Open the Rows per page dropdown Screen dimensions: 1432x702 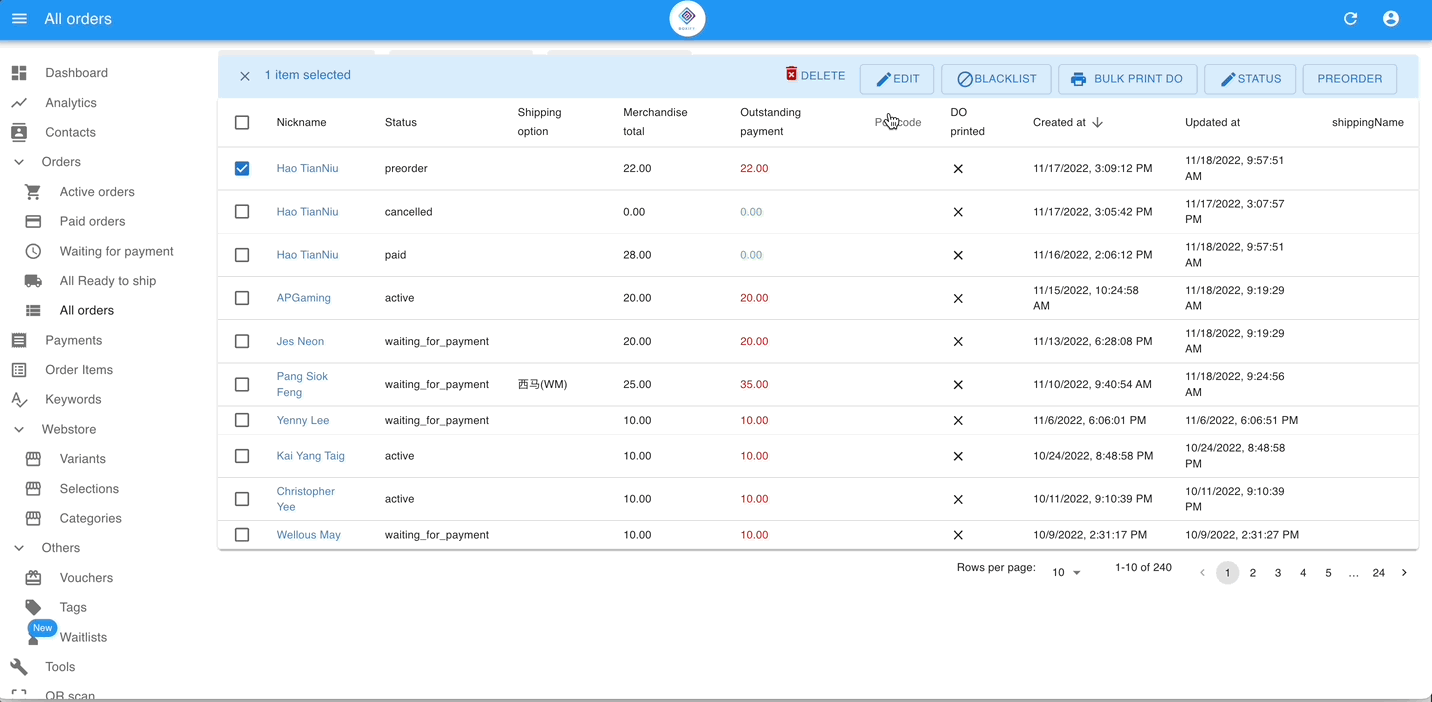pyautogui.click(x=1066, y=573)
